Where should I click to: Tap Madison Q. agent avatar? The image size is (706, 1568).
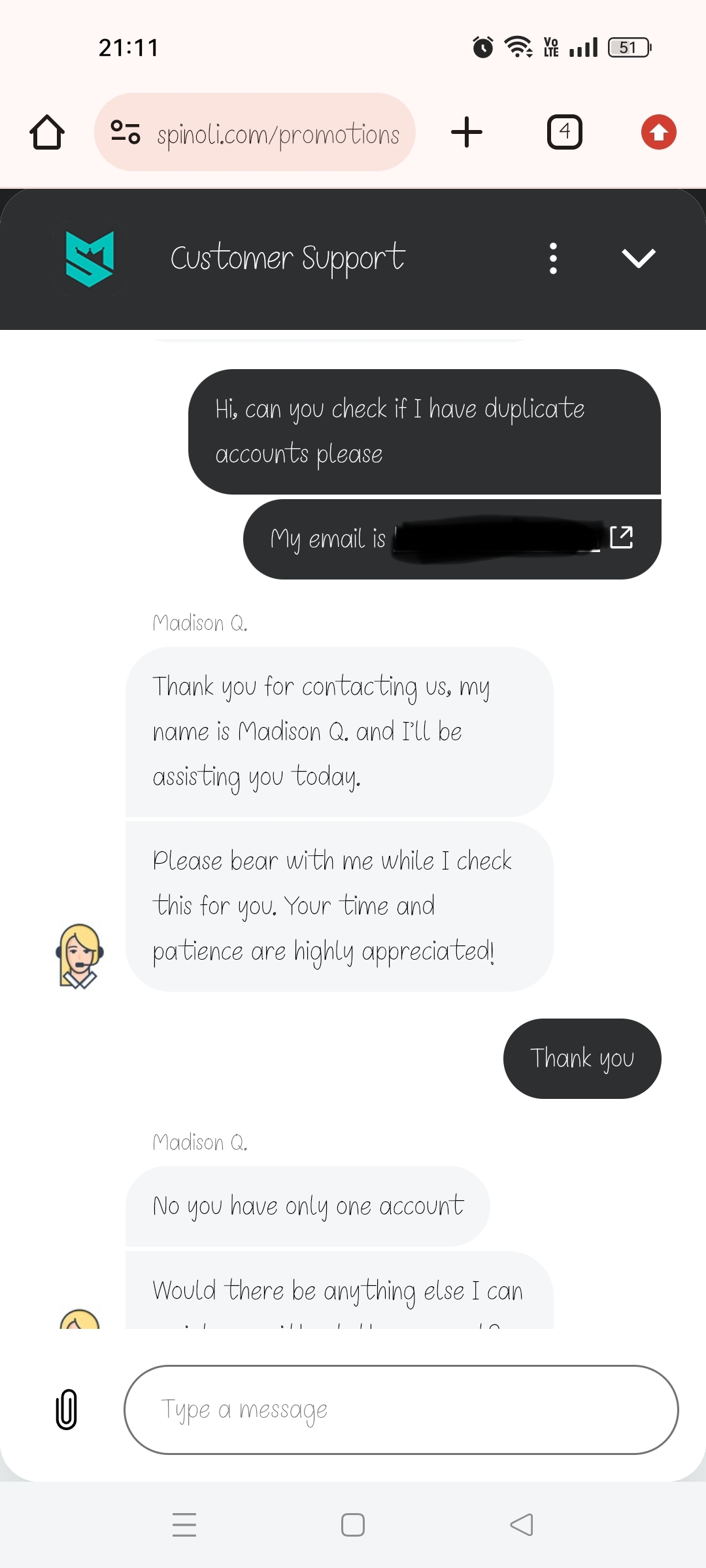79,955
